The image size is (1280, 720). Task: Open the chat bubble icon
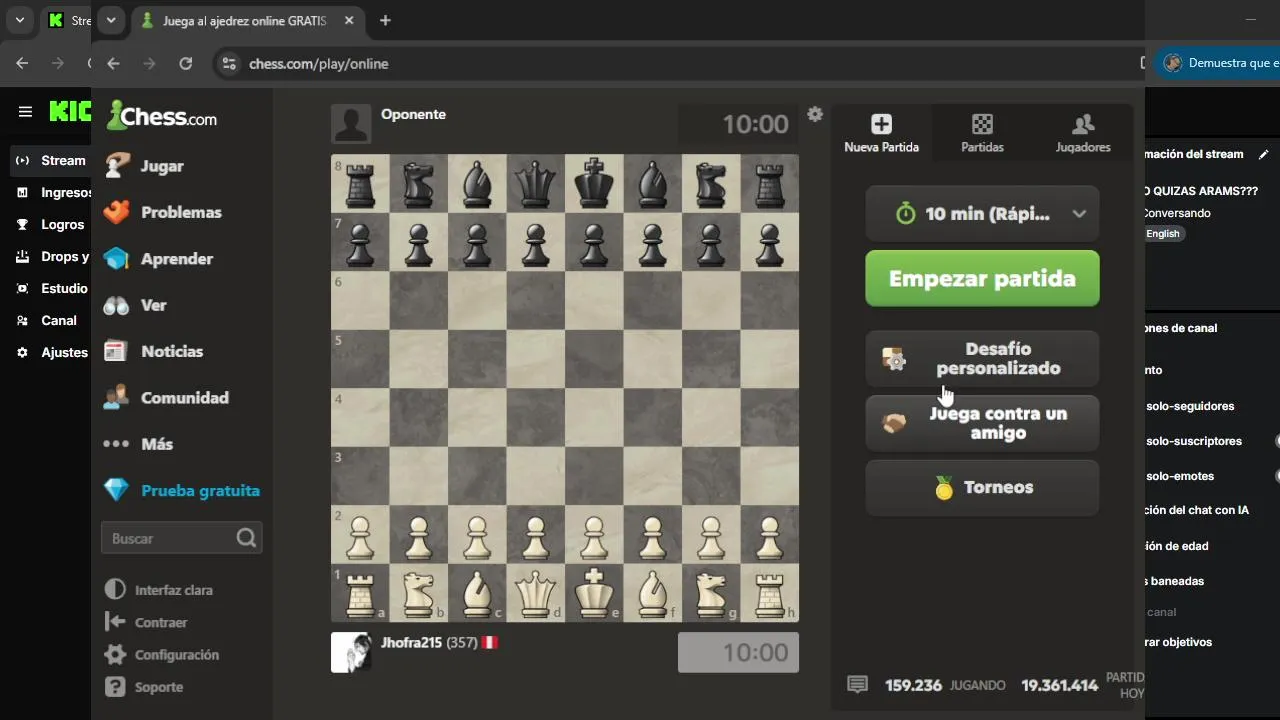(857, 685)
